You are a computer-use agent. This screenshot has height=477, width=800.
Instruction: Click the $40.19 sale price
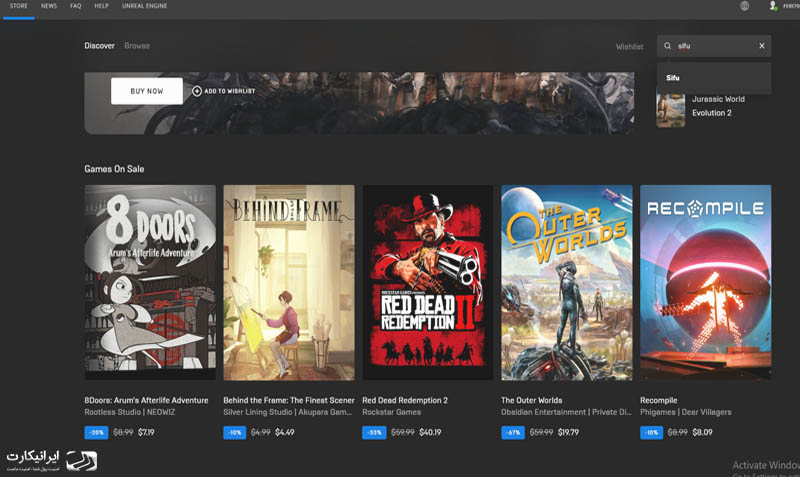click(x=430, y=433)
